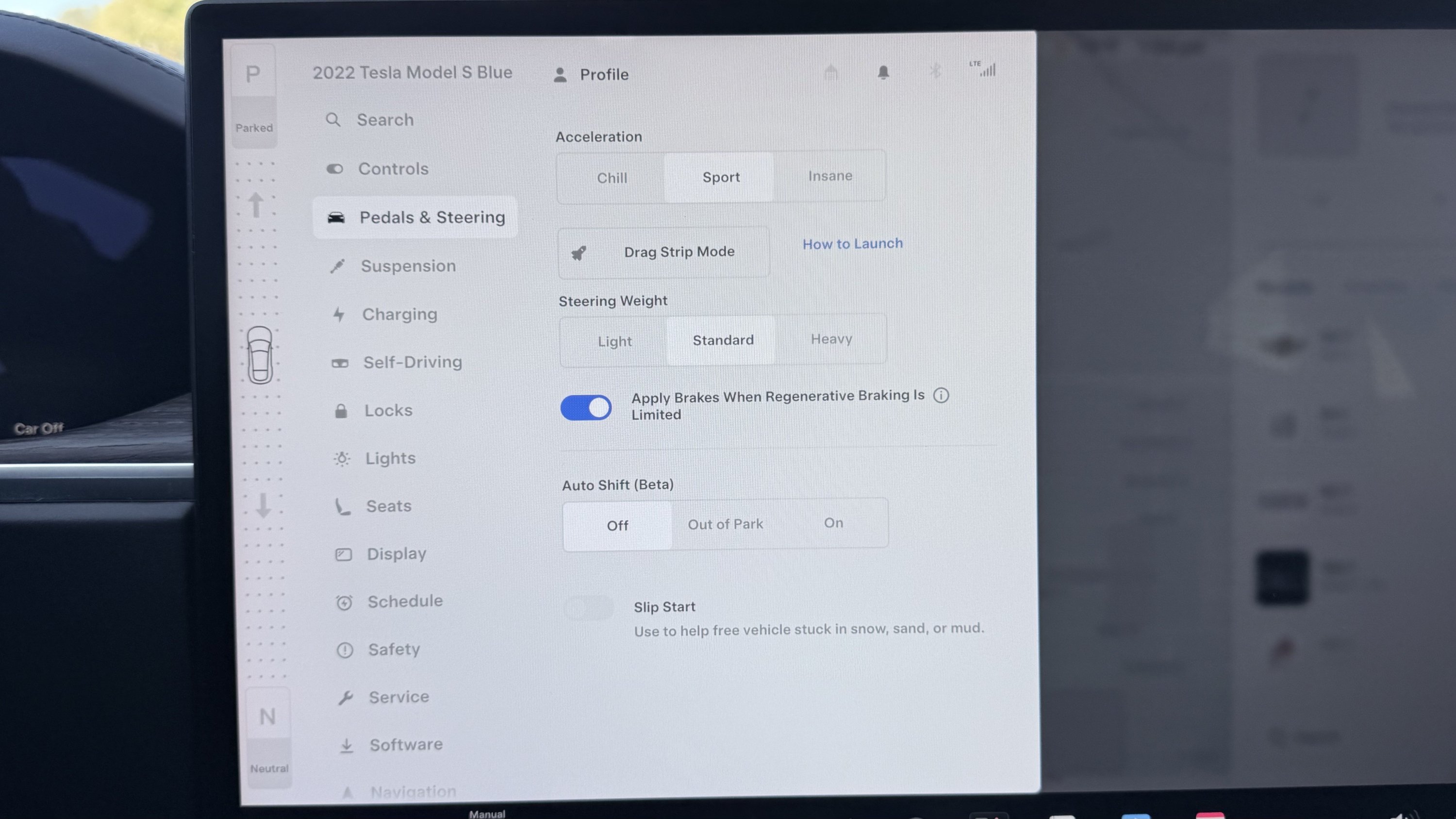Tap the car outline on gear strip

(260, 355)
